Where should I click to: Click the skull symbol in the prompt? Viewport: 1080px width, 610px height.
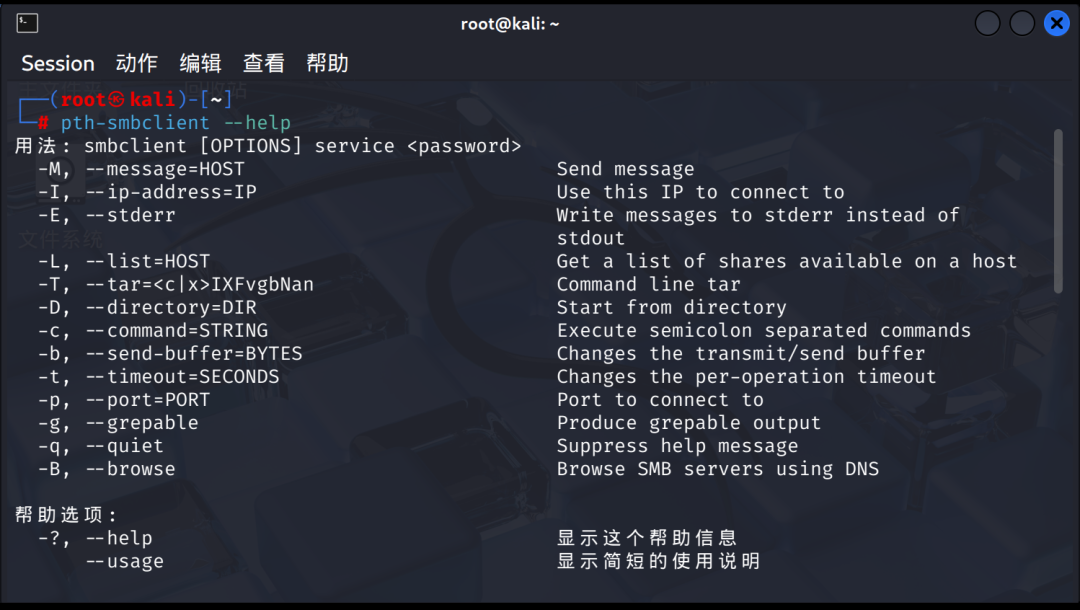(x=116, y=100)
